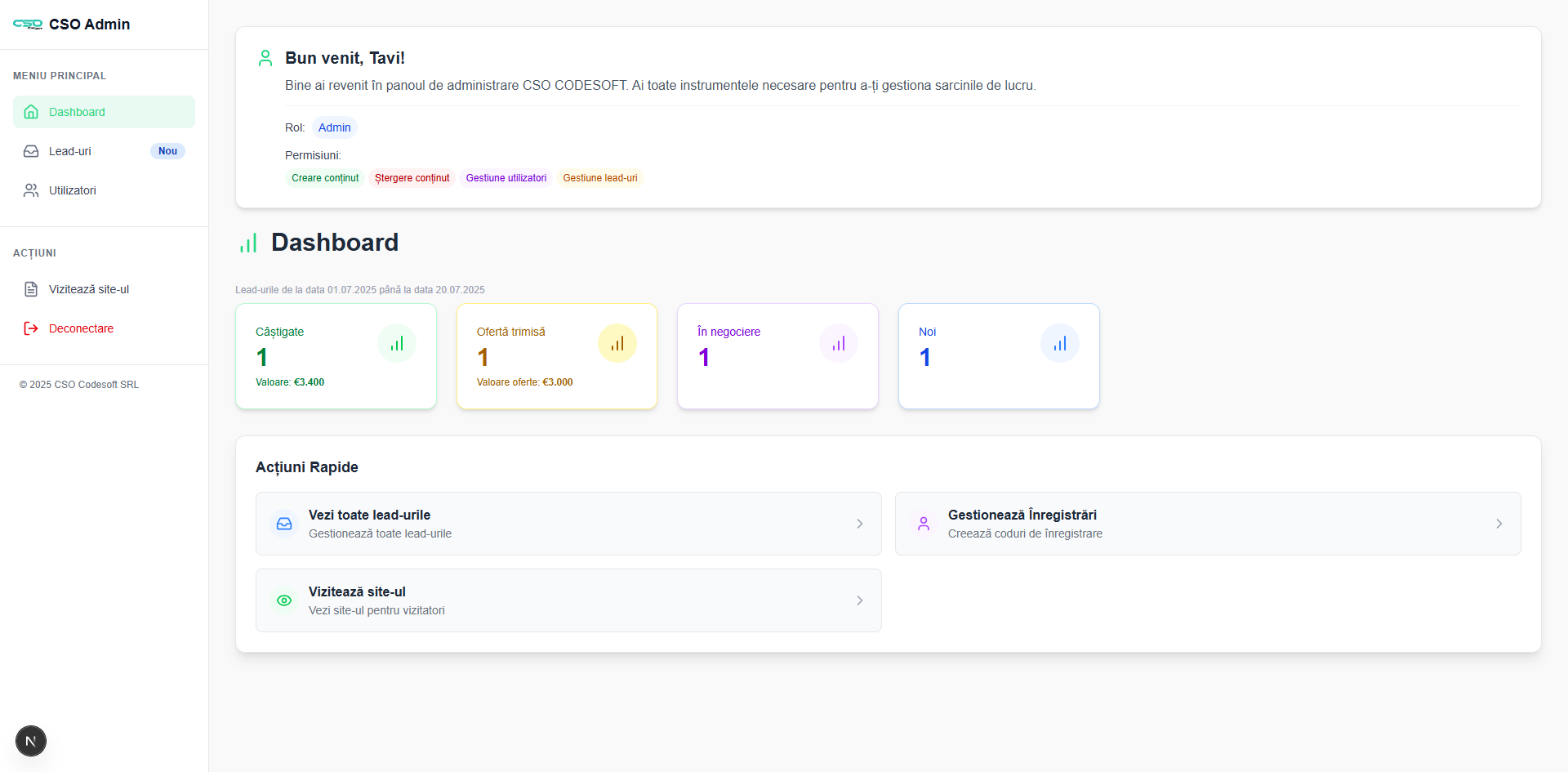The height and width of the screenshot is (772, 1568).
Task: Click the Creare conținut permission tag
Action: (325, 178)
